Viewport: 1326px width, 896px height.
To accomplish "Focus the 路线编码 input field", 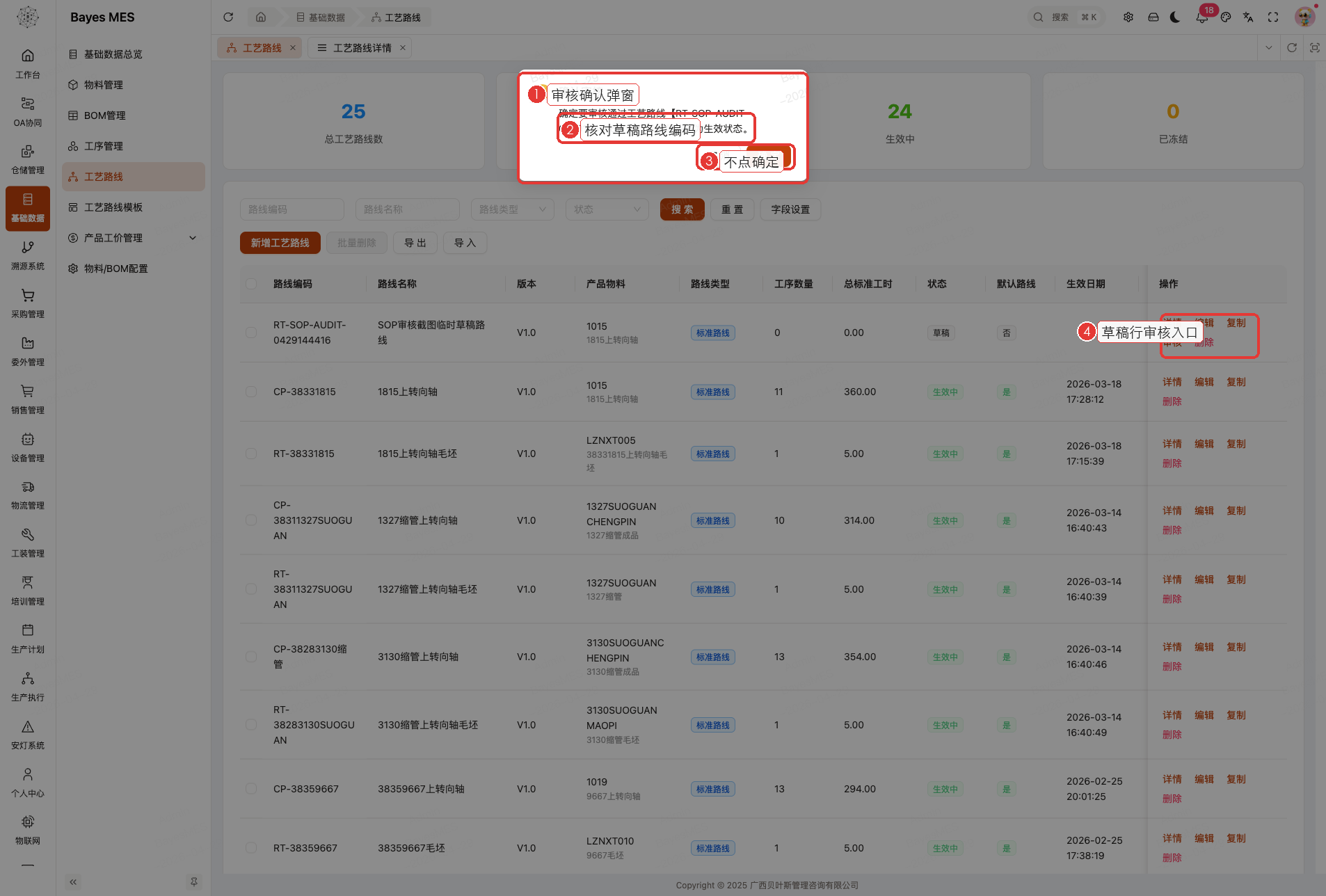I will [x=292, y=209].
